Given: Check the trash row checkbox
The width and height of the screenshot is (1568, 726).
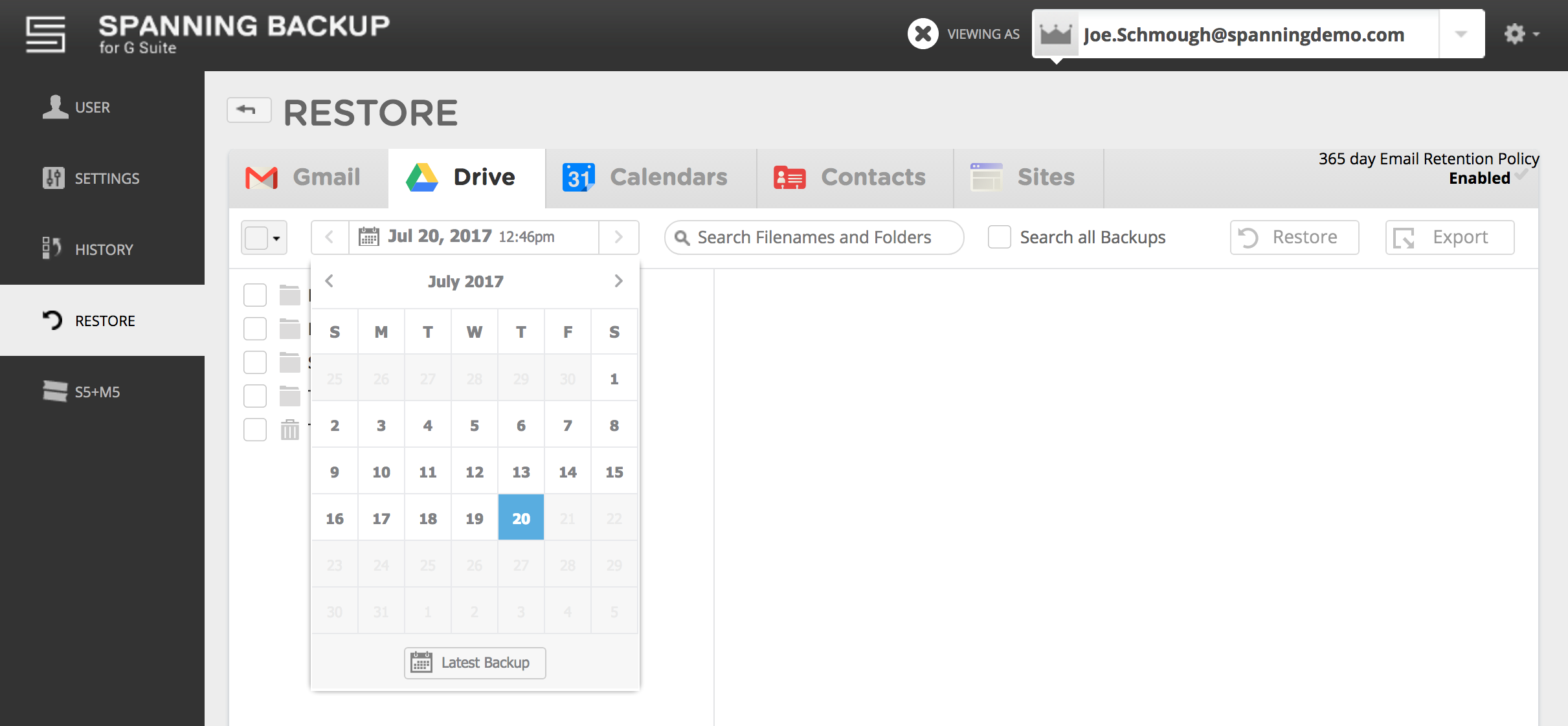Looking at the screenshot, I should coord(255,430).
